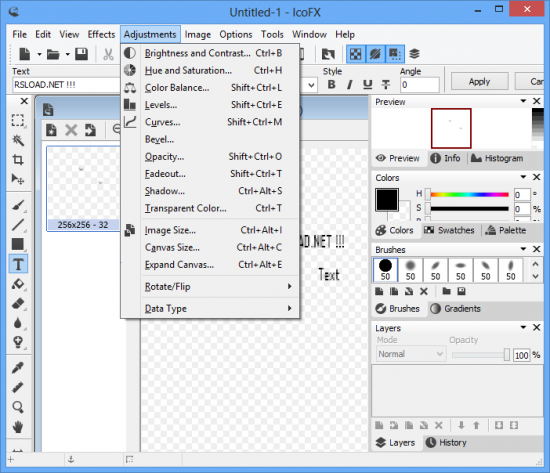The width and height of the screenshot is (550, 473).
Task: Select the blur drop tool
Action: [18, 323]
